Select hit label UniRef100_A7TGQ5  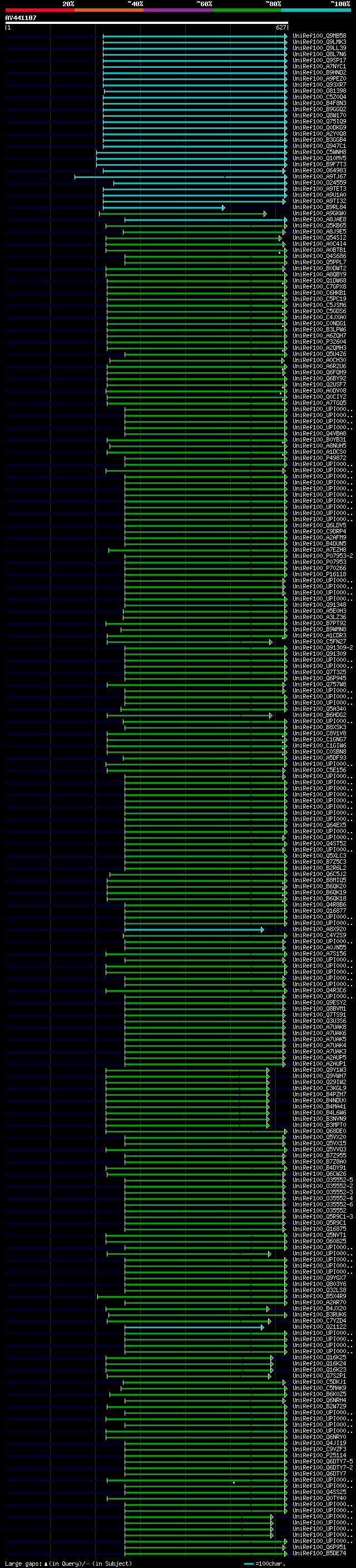319,403
